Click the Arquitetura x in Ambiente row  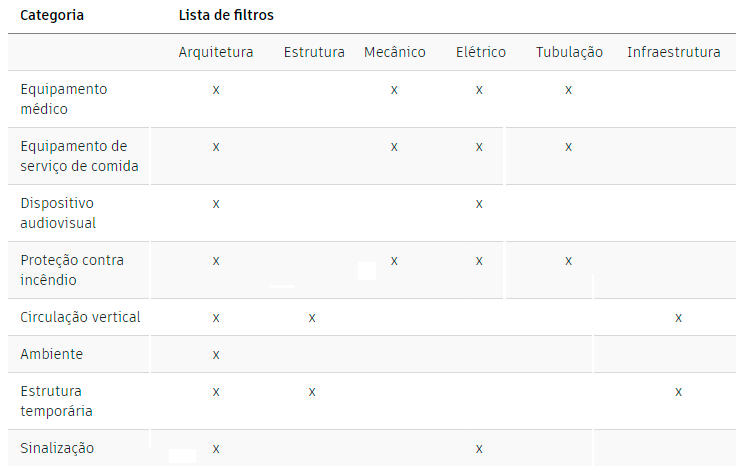[x=216, y=355]
